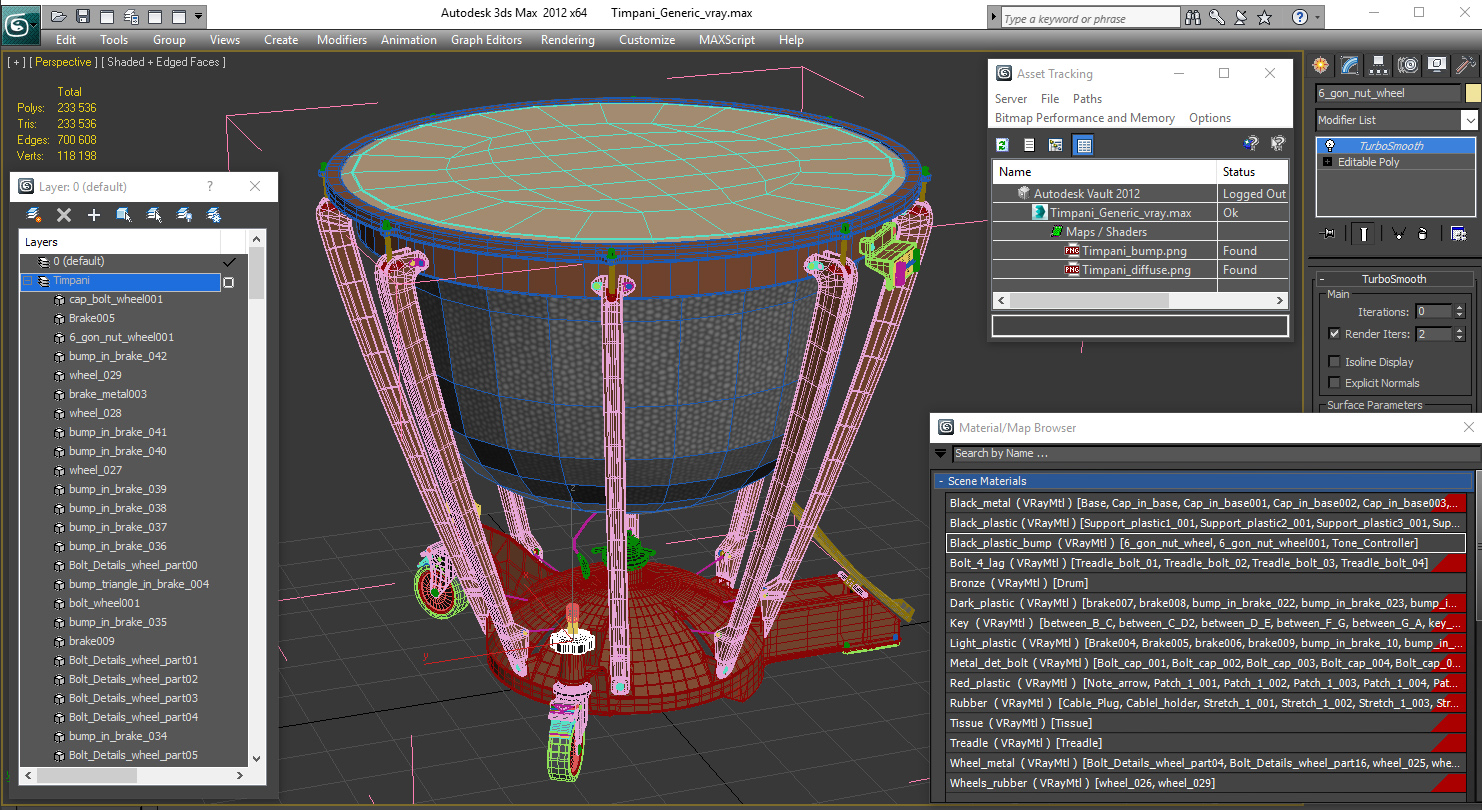Image resolution: width=1482 pixels, height=810 pixels.
Task: Expand the Editable Poly stack entry
Action: (x=1327, y=162)
